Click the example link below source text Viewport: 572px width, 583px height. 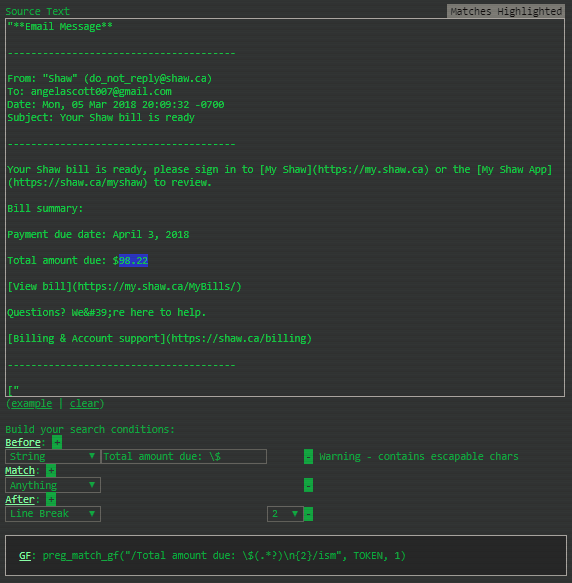pyautogui.click(x=32, y=403)
